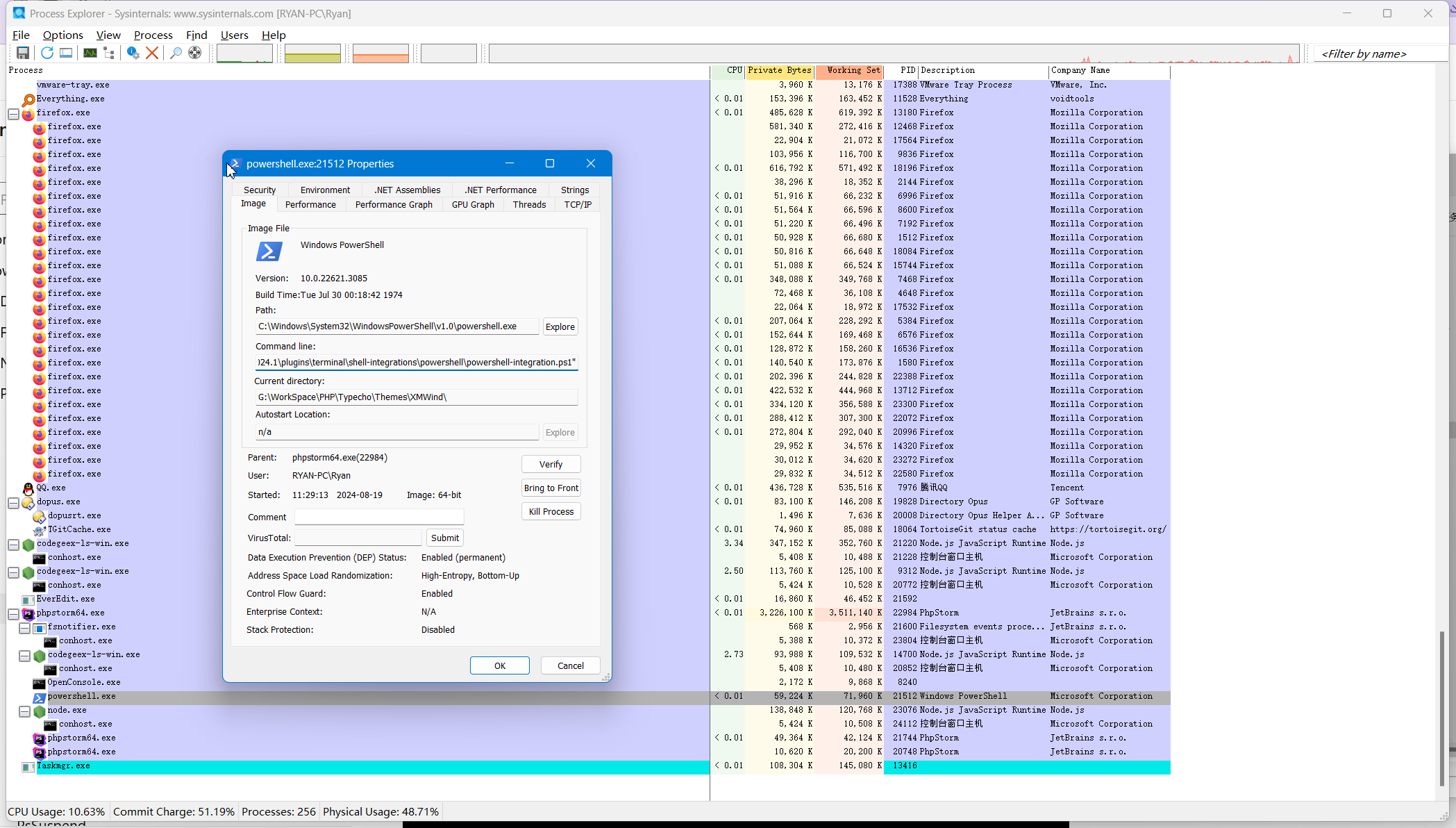Collapse the node.exe subtree

(x=24, y=711)
